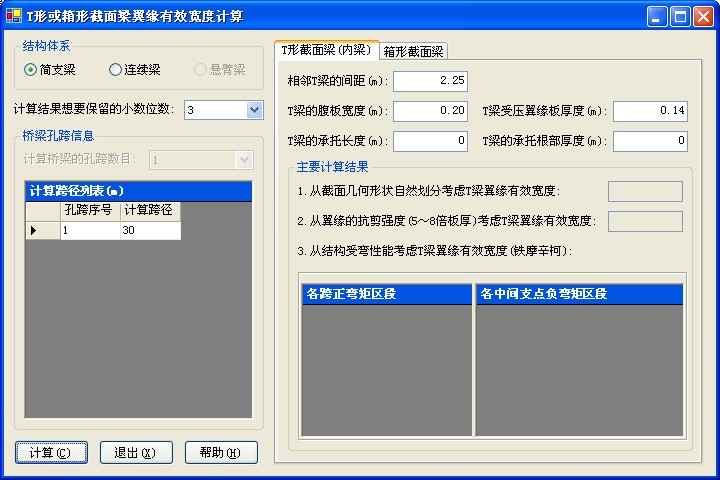Open the 计算桥梁的孔跨数目 dropdown
Viewport: 720px width, 480px height.
244,160
